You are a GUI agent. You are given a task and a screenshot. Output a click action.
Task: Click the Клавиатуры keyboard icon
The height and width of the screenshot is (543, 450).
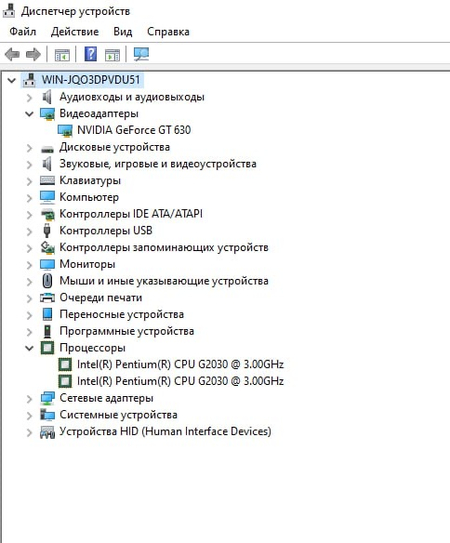point(47,180)
